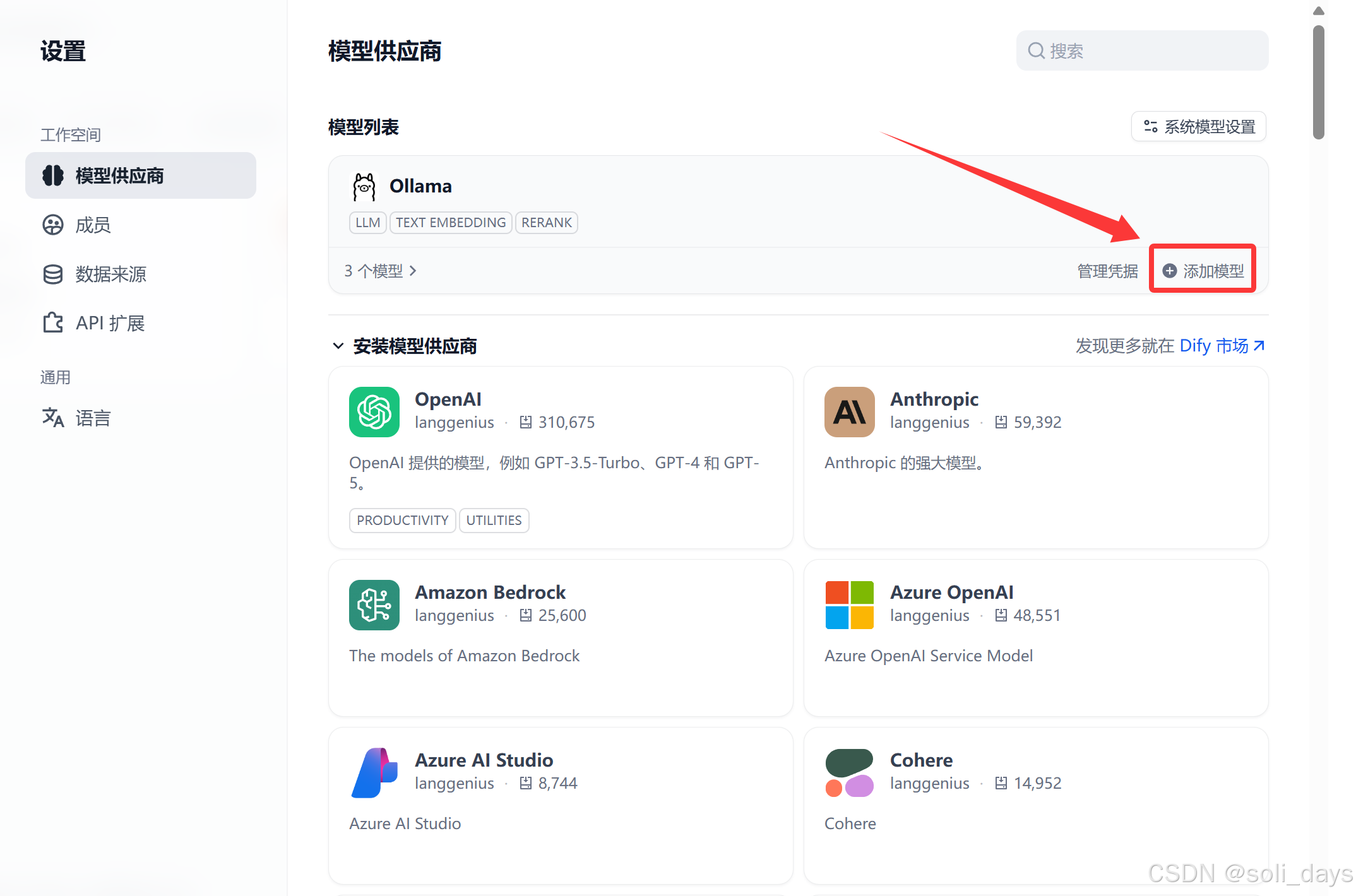Click the brain icon beside 模型供应商 in sidebar

tap(53, 175)
